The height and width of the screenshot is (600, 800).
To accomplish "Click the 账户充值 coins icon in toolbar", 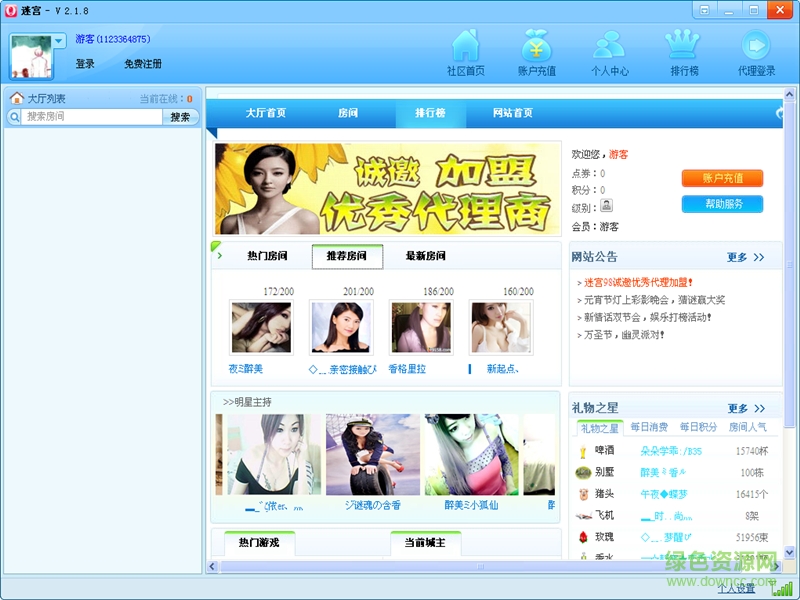I will point(537,47).
